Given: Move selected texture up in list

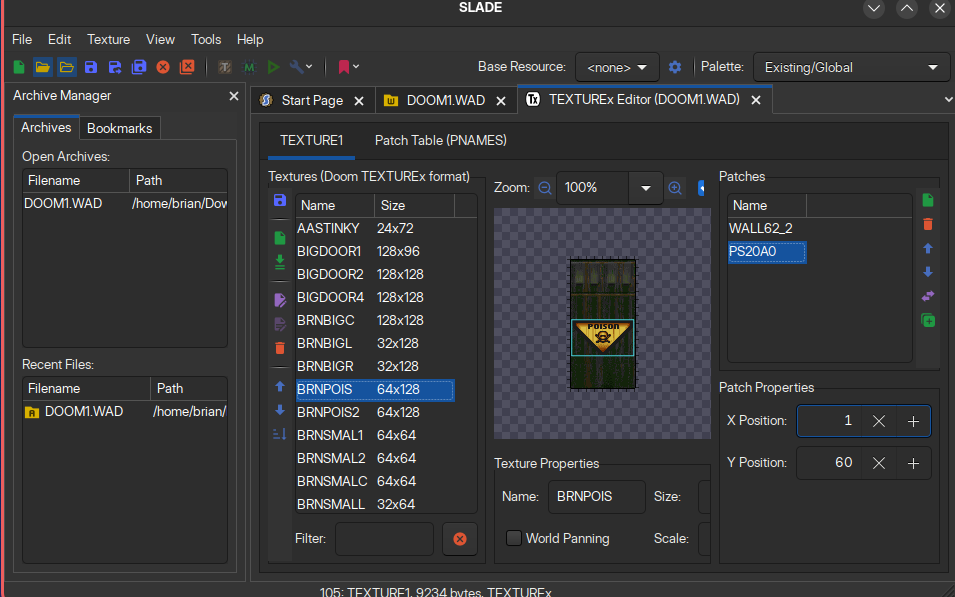Looking at the screenshot, I should pos(280,386).
